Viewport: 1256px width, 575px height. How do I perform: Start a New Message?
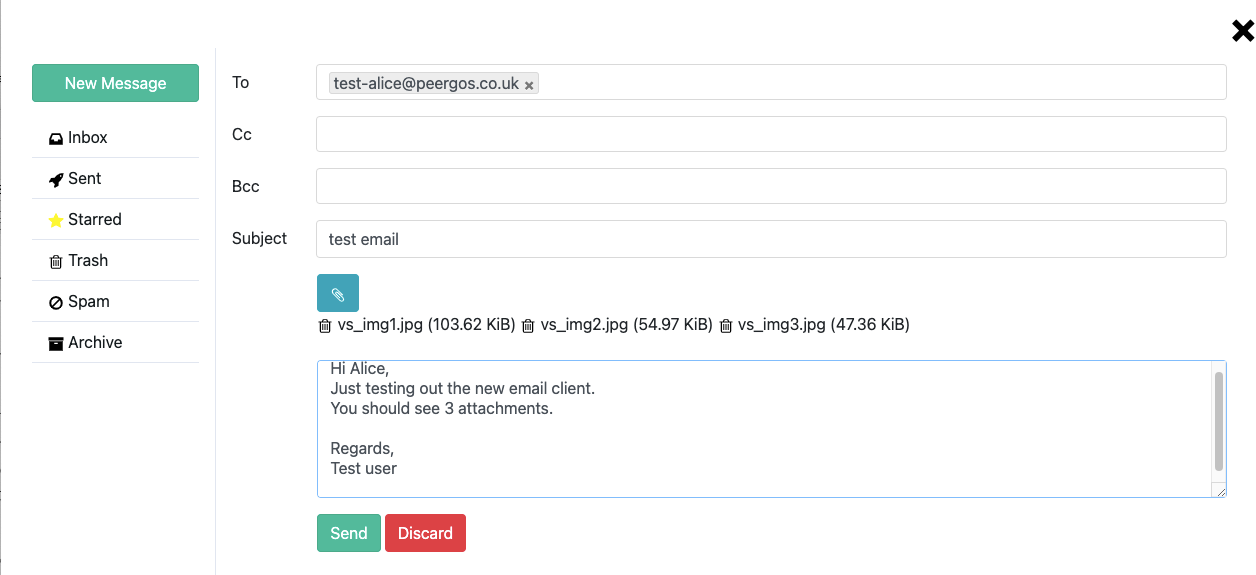(x=115, y=83)
